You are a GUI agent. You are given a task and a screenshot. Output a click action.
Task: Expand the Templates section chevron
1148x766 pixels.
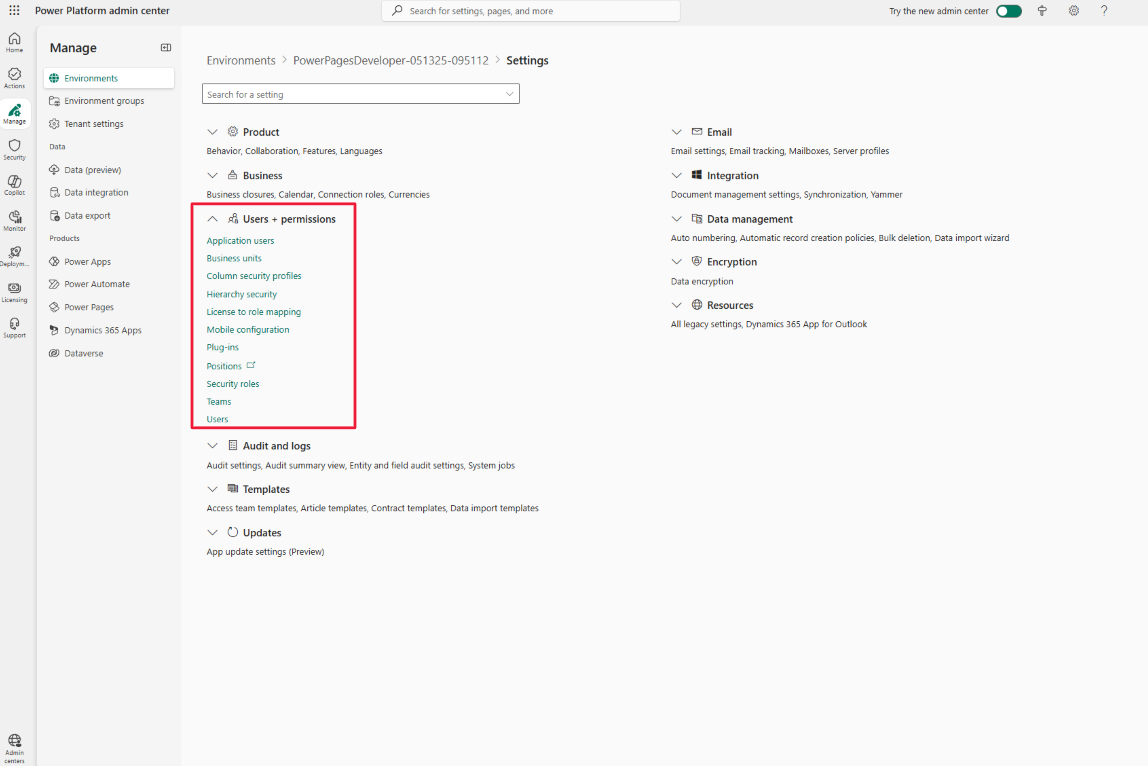(212, 489)
